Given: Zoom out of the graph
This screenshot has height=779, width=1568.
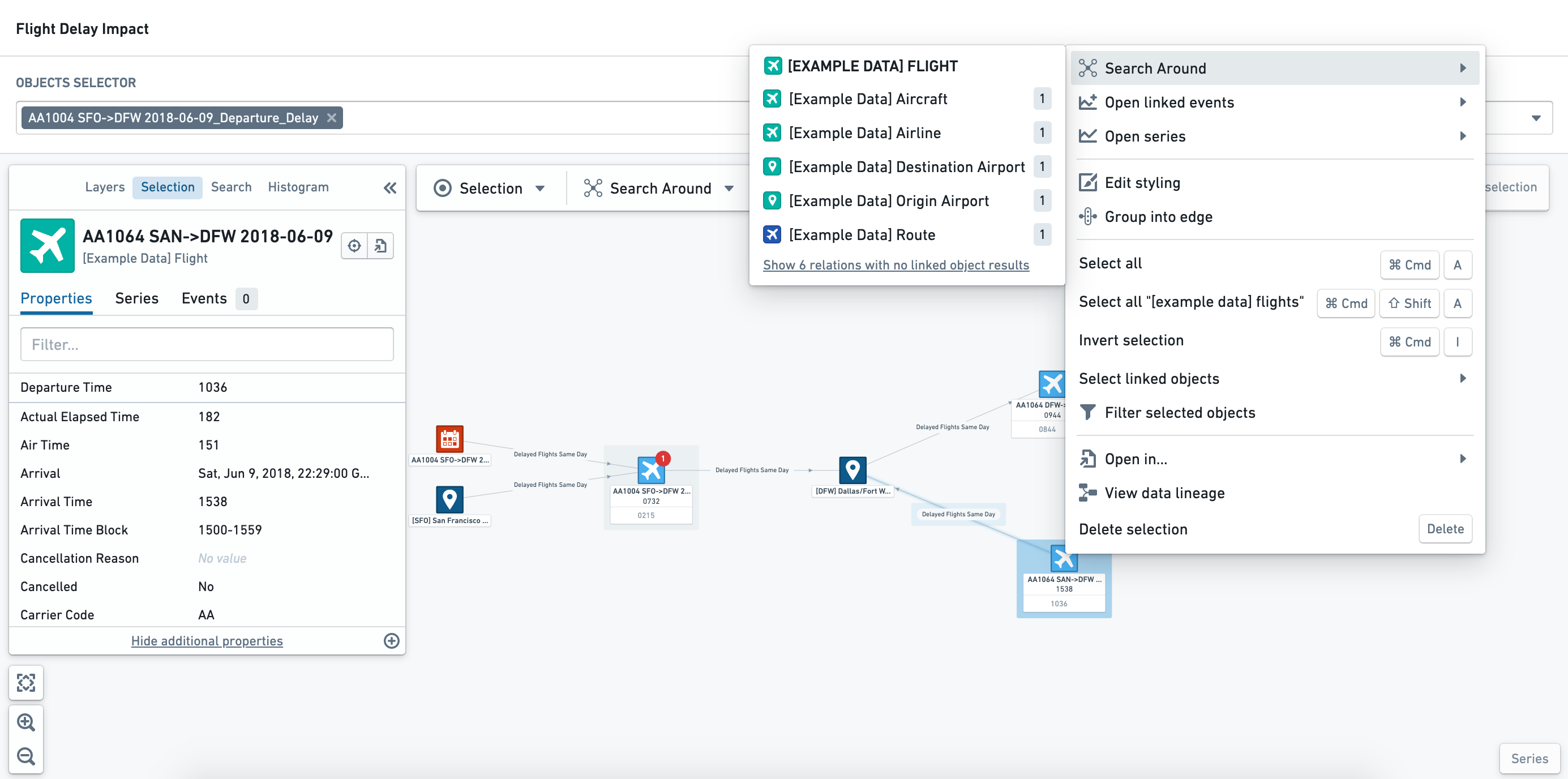Looking at the screenshot, I should 25,756.
